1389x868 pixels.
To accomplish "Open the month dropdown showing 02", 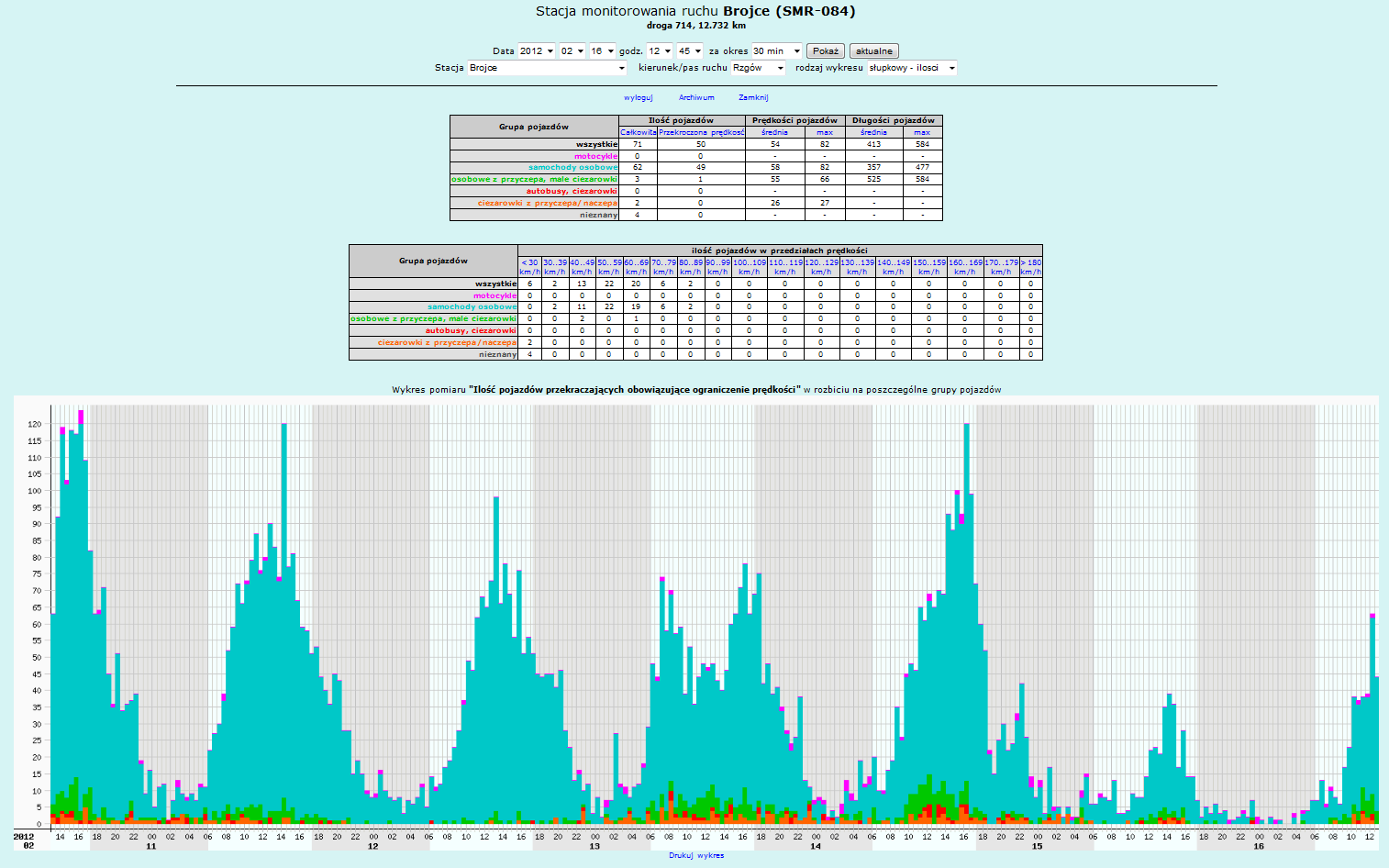I will (x=572, y=51).
